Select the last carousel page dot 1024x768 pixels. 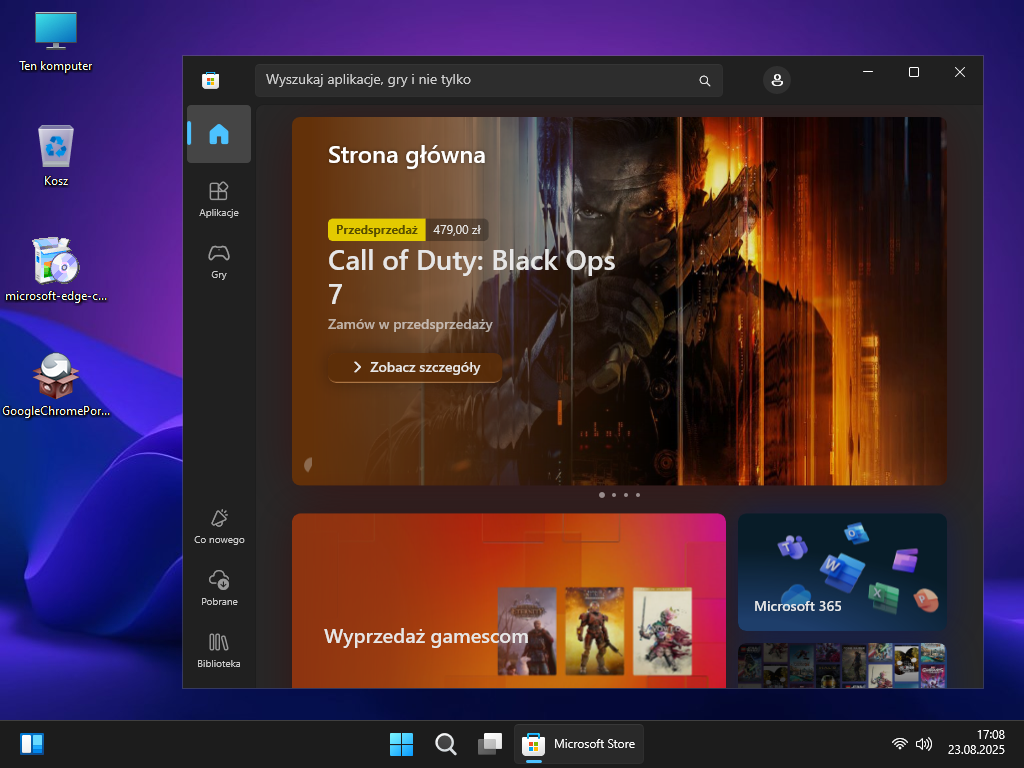pyautogui.click(x=638, y=495)
